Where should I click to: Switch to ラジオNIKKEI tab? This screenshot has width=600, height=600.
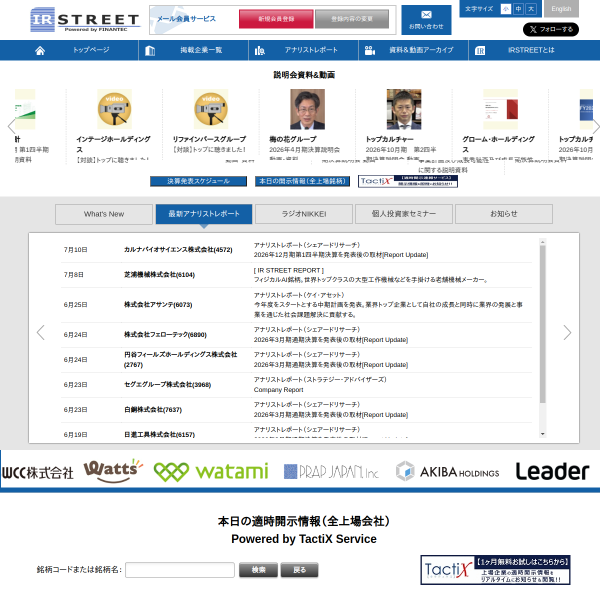304,214
